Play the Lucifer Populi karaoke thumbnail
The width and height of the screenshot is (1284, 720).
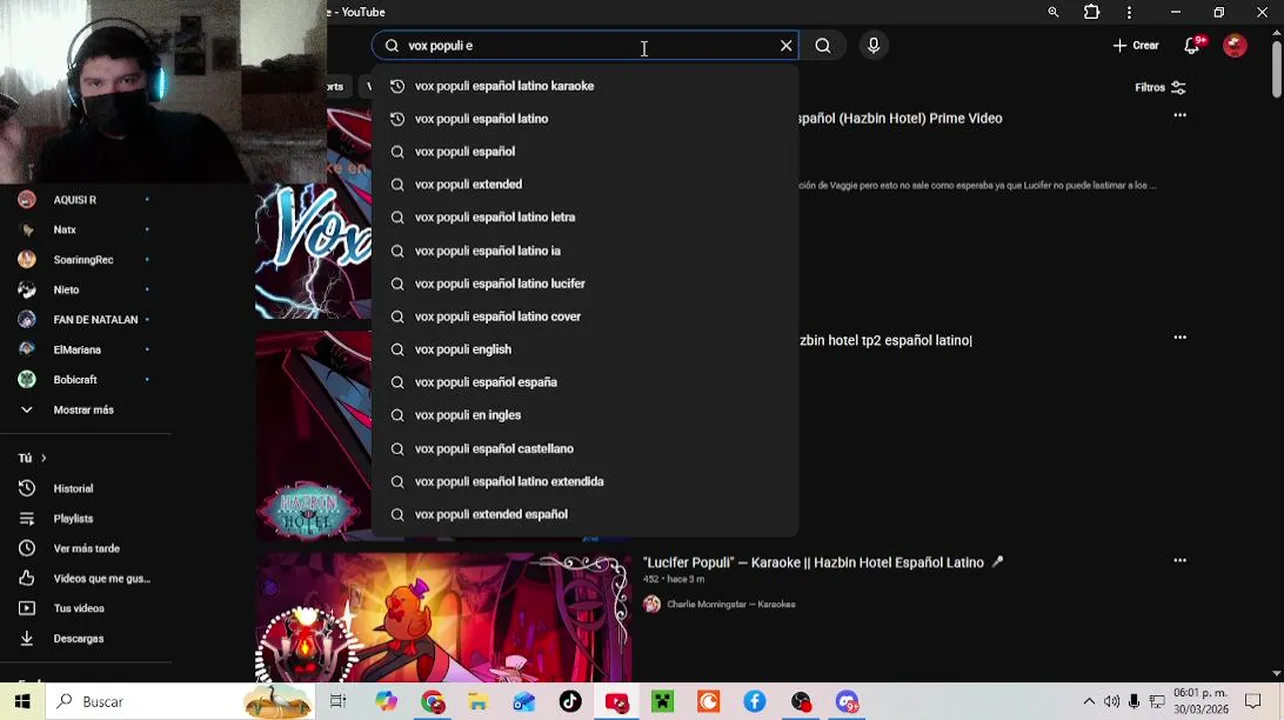click(x=444, y=618)
